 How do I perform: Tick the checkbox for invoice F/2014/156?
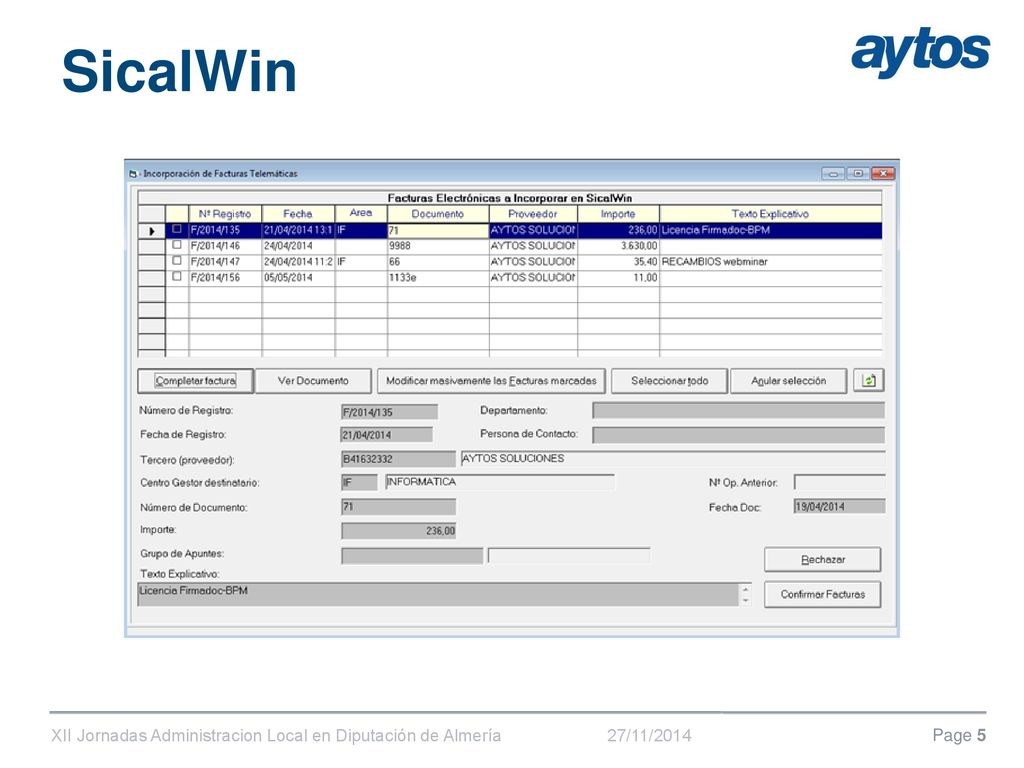pos(176,276)
